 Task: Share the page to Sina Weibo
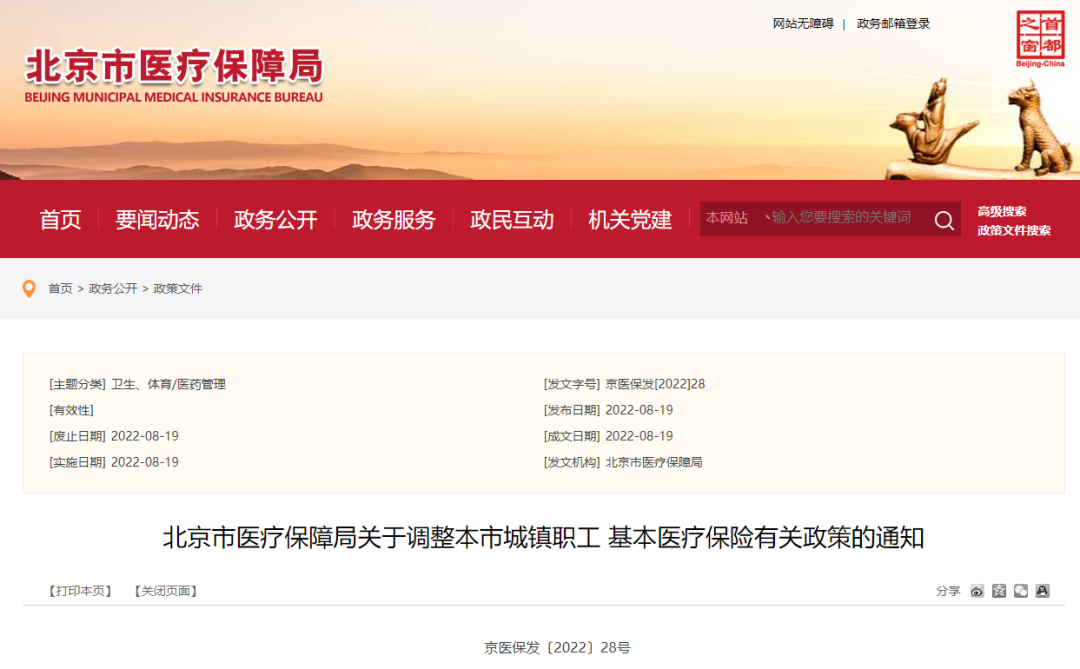pos(977,591)
